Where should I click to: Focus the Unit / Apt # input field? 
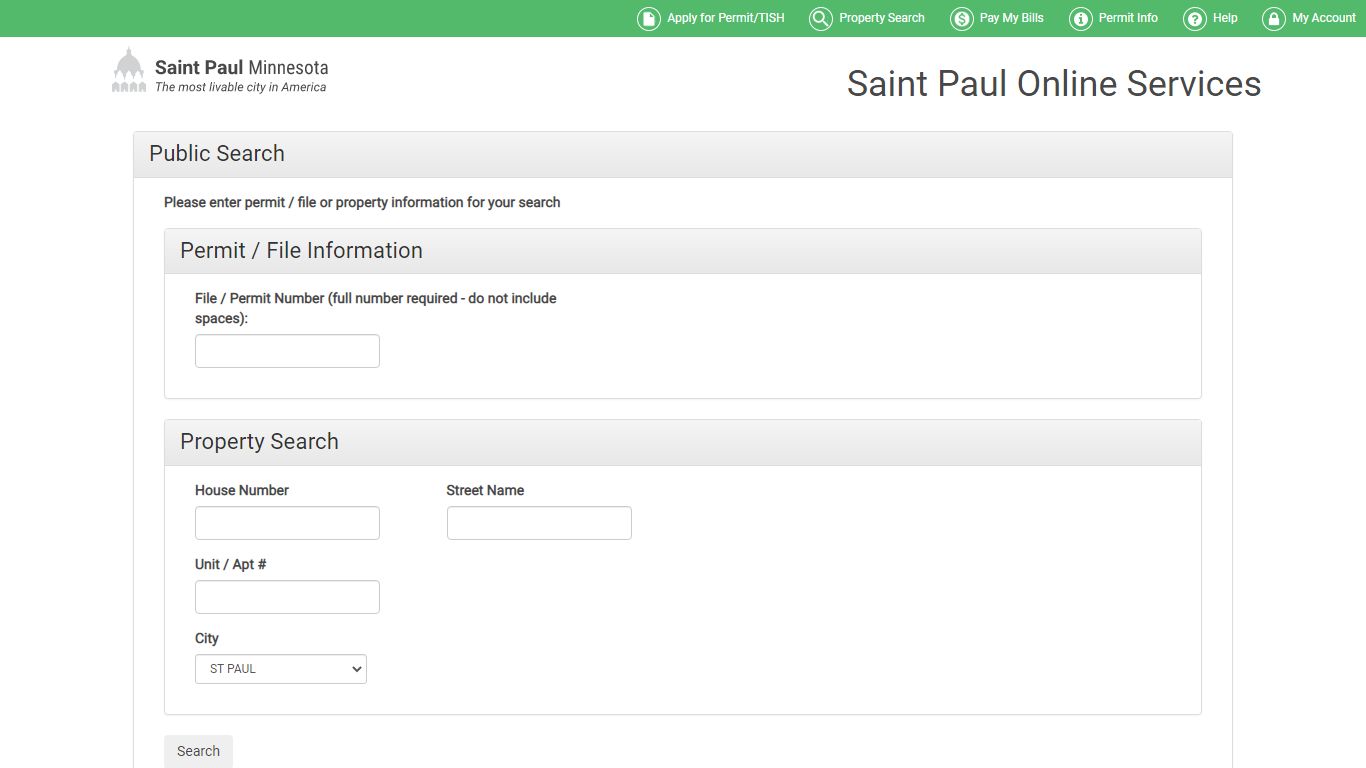(287, 597)
